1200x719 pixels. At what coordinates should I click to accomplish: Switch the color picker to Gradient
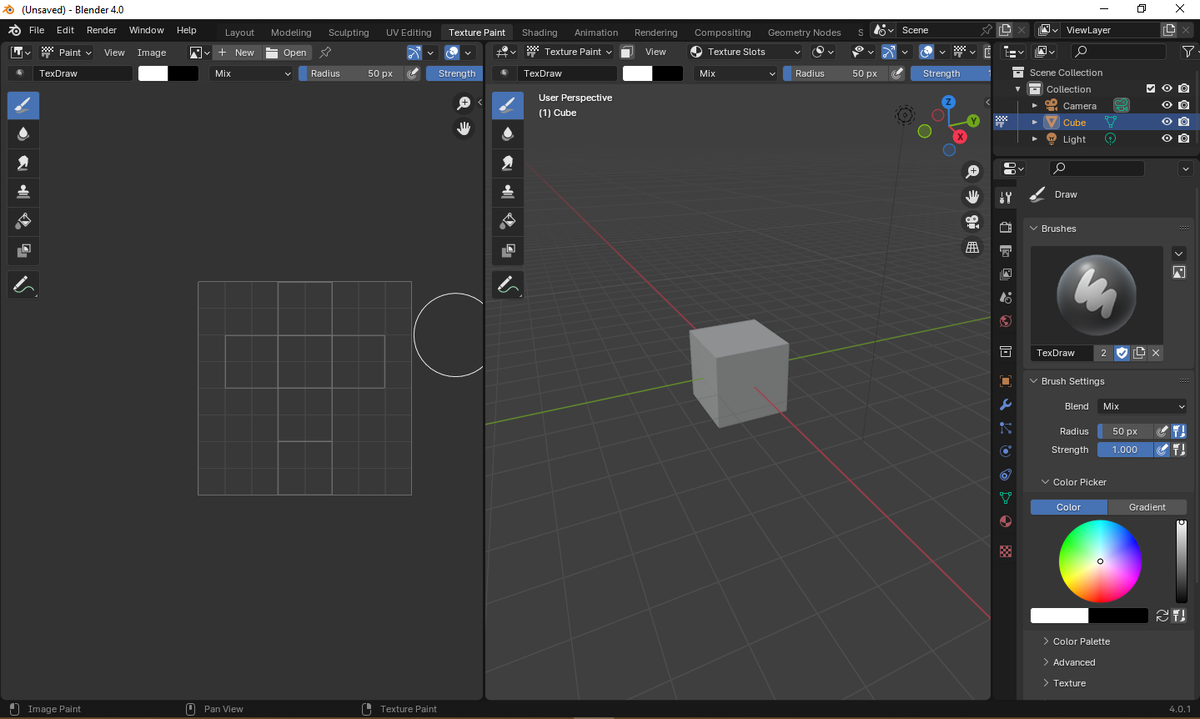[1147, 507]
